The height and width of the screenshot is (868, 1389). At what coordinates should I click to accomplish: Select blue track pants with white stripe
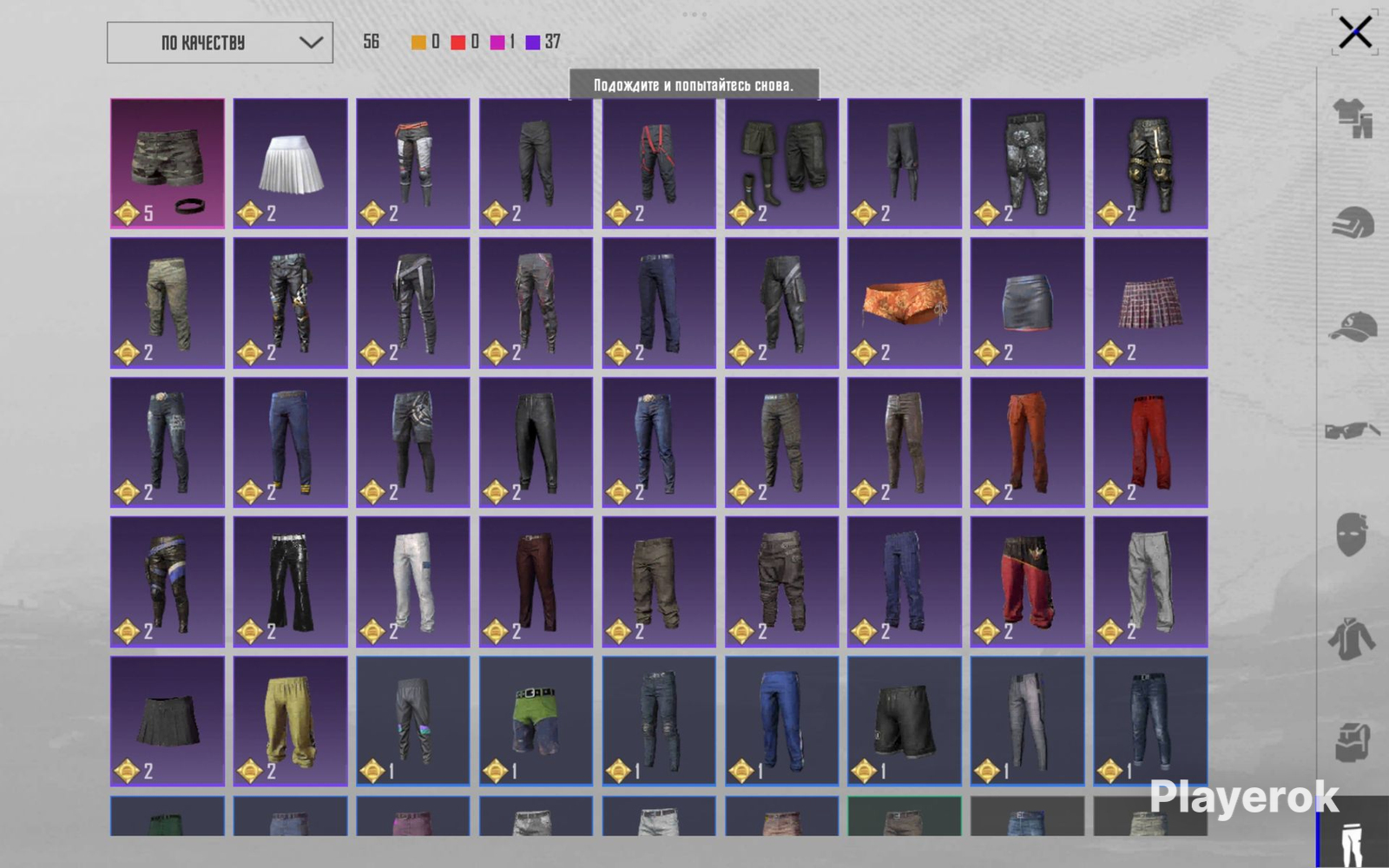pyautogui.click(x=782, y=721)
